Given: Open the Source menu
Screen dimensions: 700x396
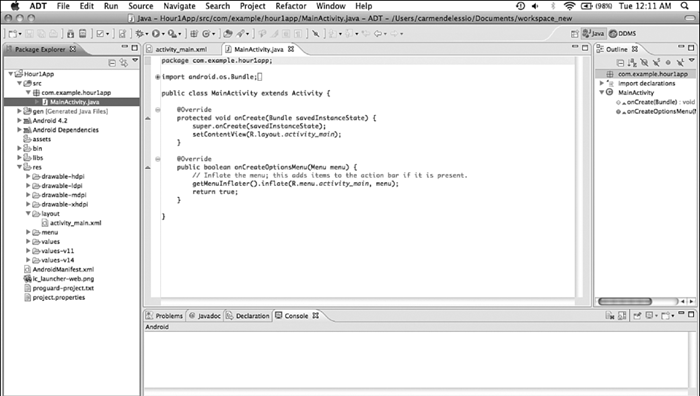Looking at the screenshot, I should click(141, 6).
